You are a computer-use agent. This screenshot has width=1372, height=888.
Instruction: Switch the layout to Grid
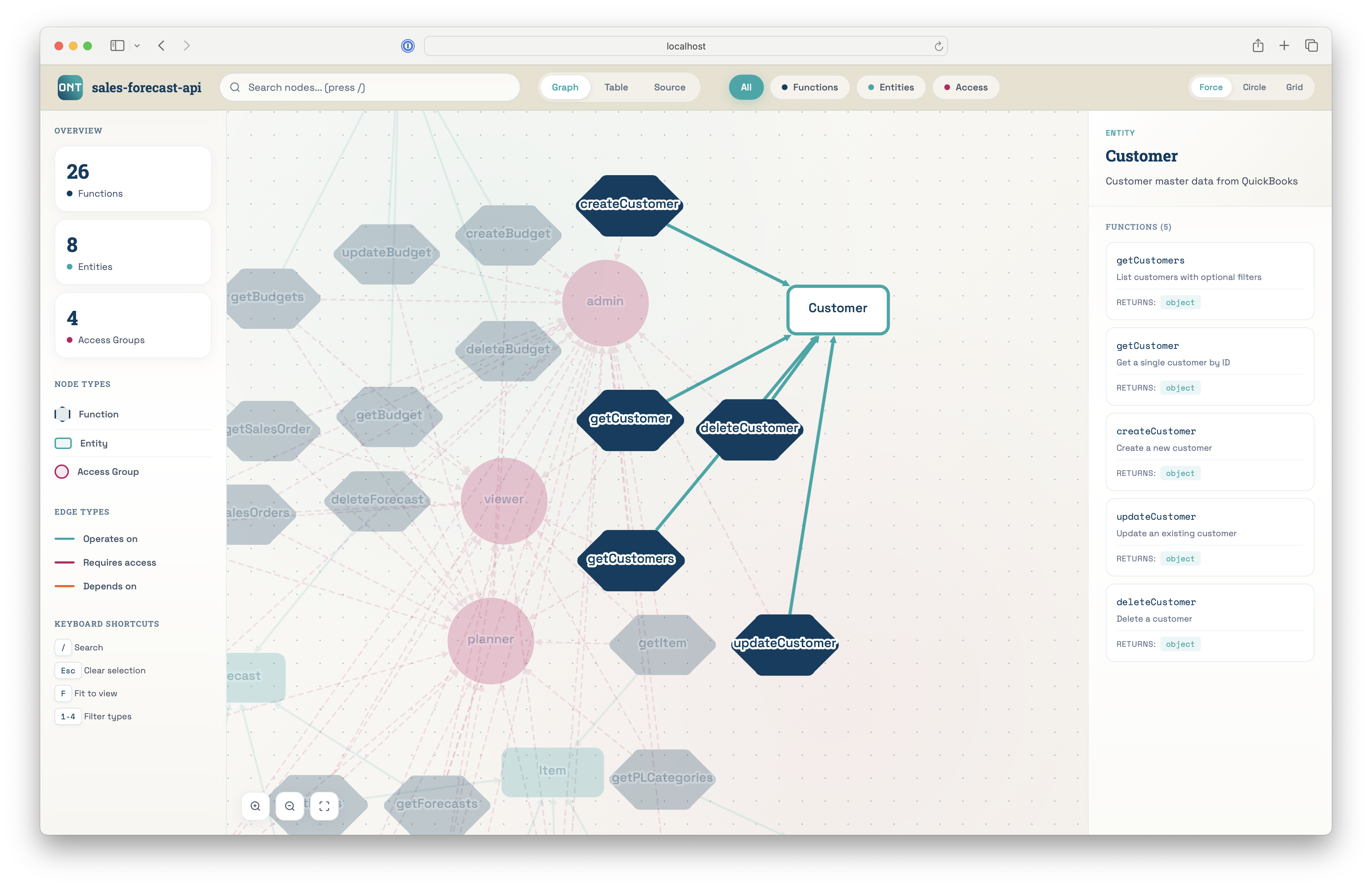1294,87
